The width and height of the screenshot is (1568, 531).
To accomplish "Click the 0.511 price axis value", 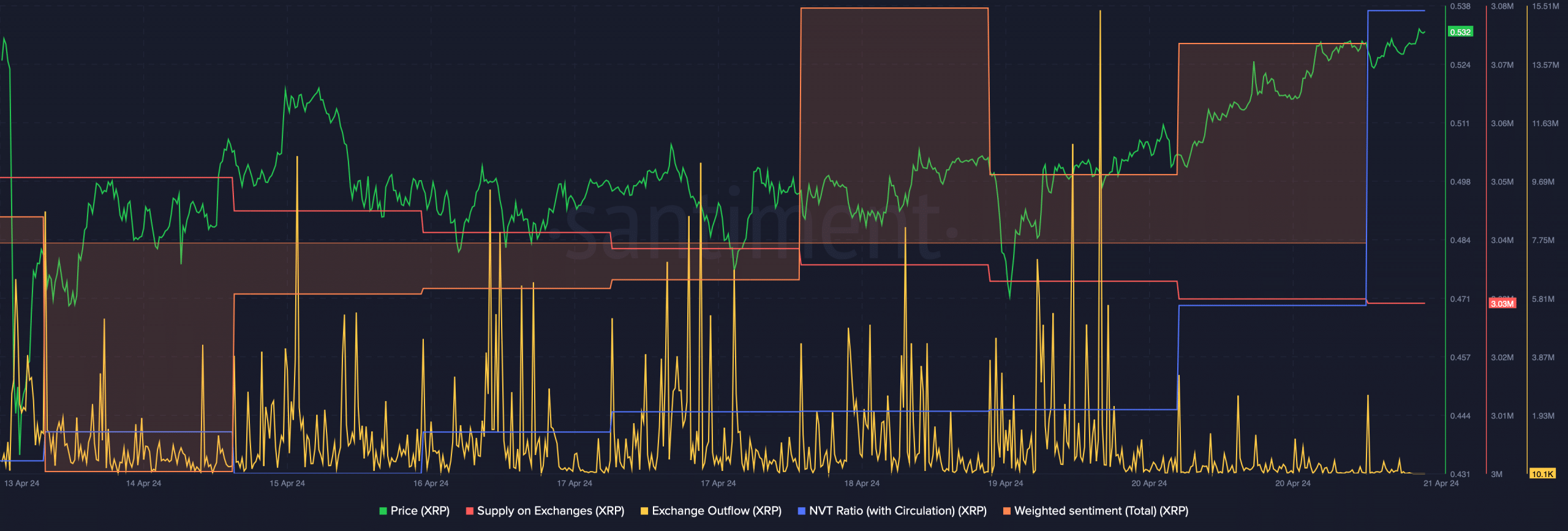I will coord(1460,124).
